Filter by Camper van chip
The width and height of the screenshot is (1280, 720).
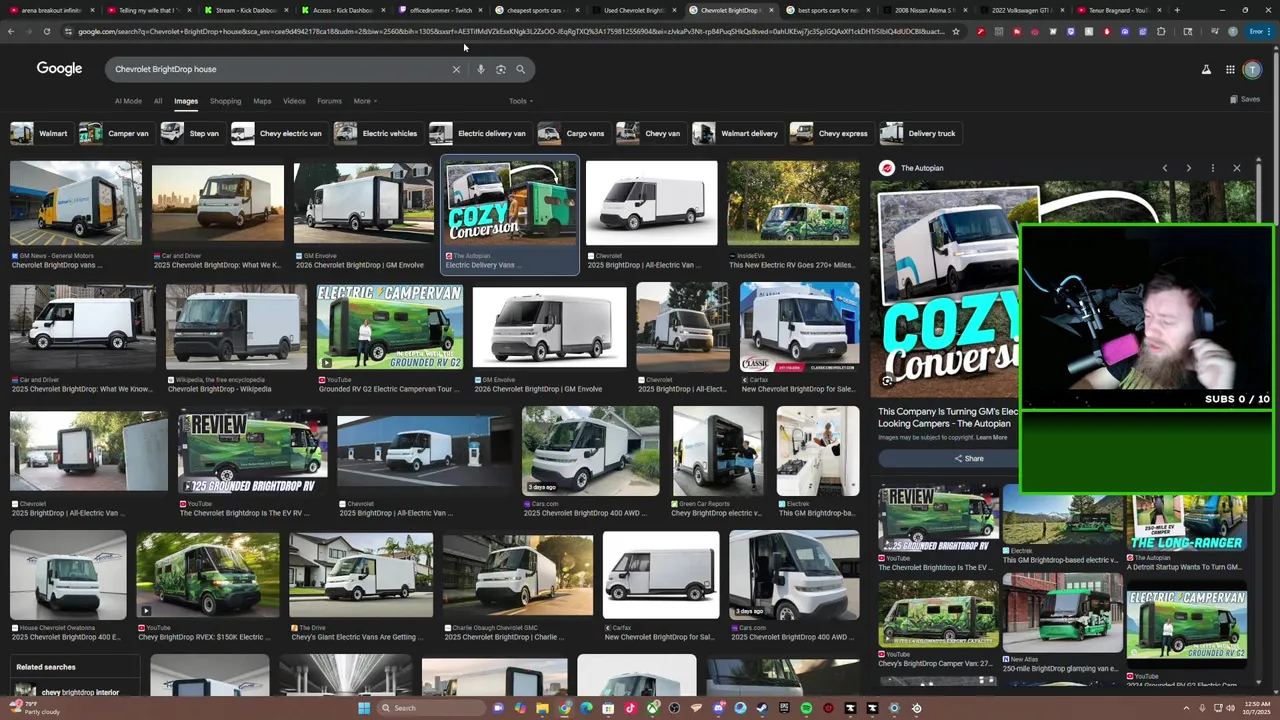click(x=115, y=133)
